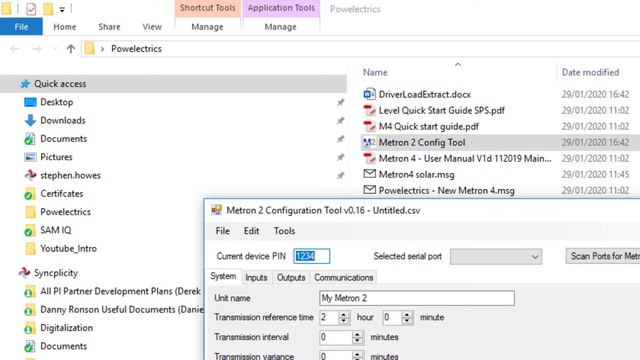Image resolution: width=640 pixels, height=360 pixels.
Task: Click new folder icon in title bar
Action: tap(48, 9)
